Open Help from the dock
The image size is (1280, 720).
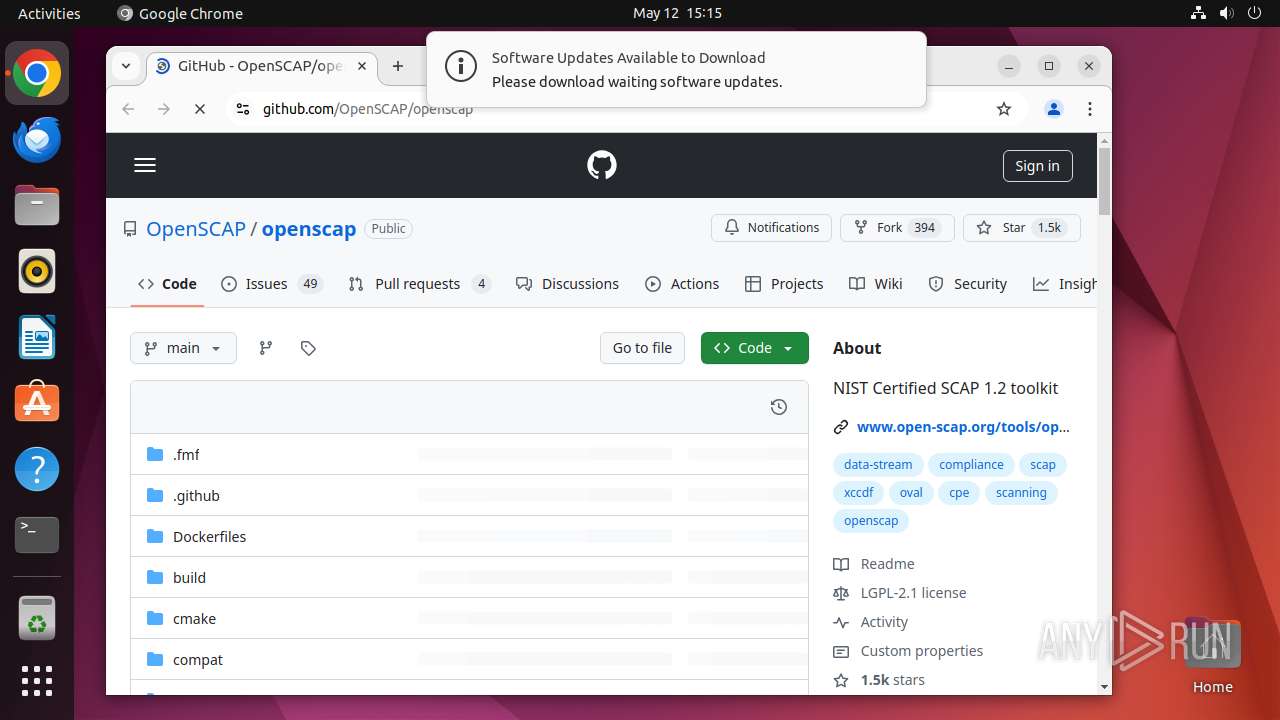[37, 469]
